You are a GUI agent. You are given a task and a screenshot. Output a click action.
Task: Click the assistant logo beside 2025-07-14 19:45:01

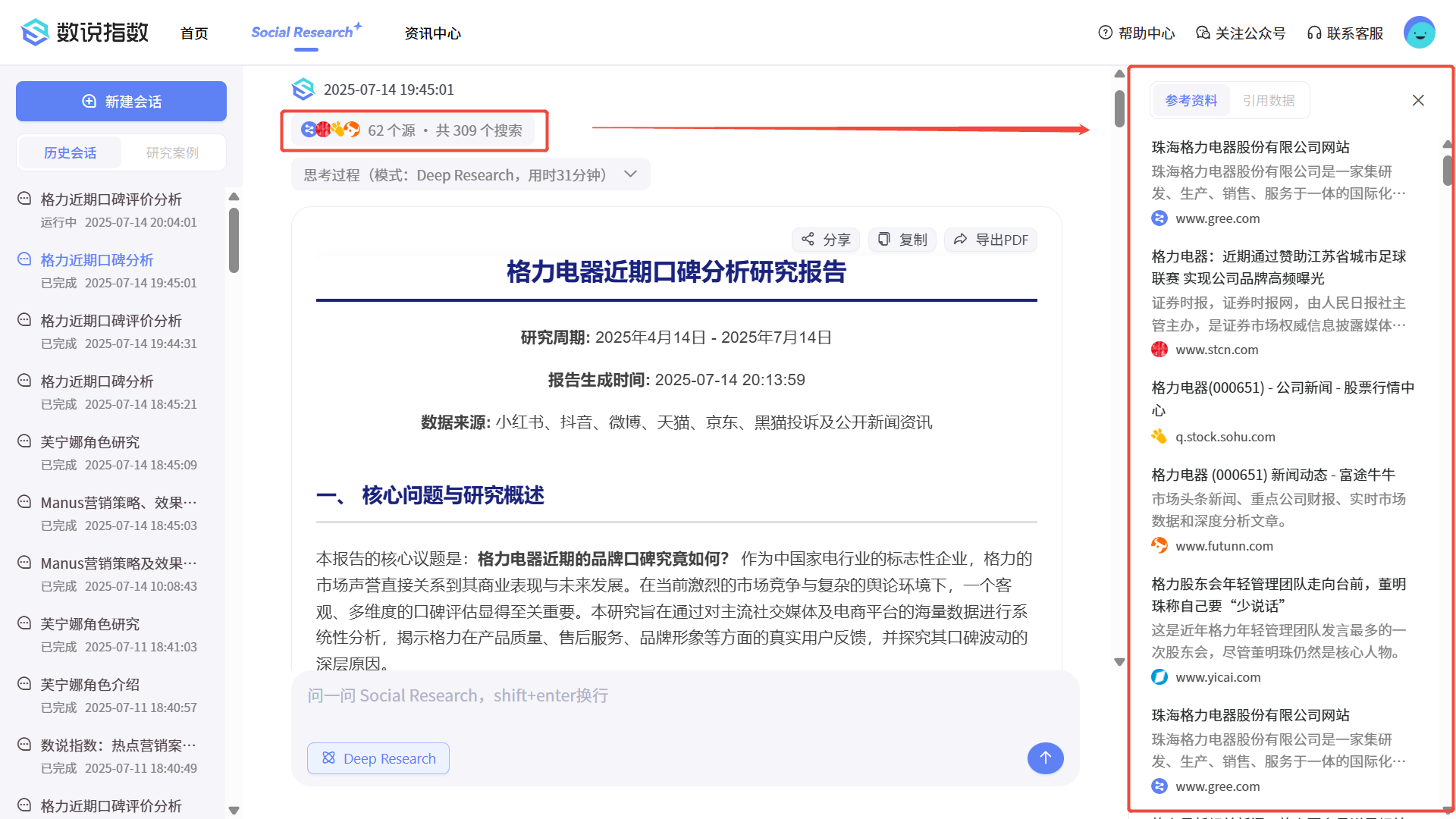303,89
